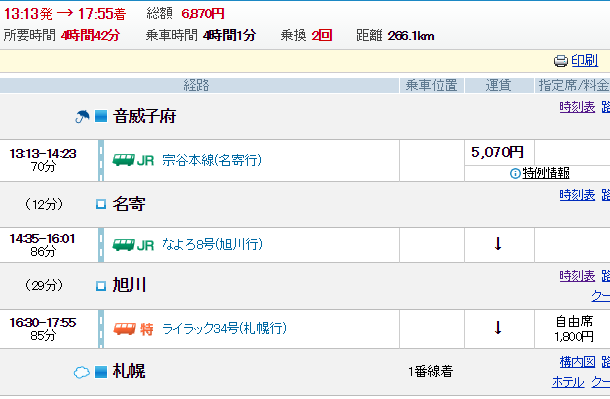The height and width of the screenshot is (399, 610).
Task: Click the (29分) transfer wait at 旭川
Action: (x=44, y=285)
